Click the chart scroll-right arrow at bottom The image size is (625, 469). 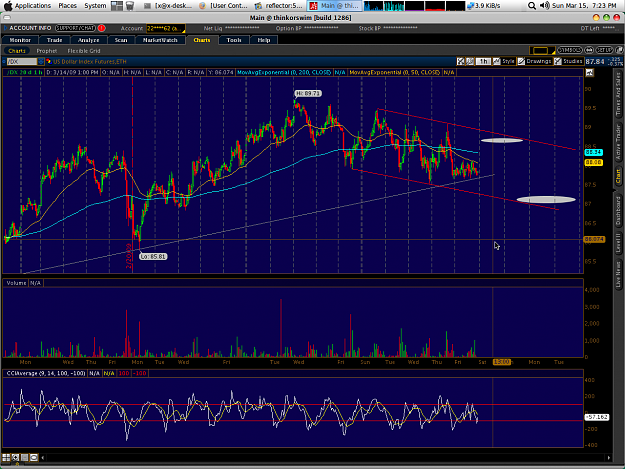[x=609, y=458]
